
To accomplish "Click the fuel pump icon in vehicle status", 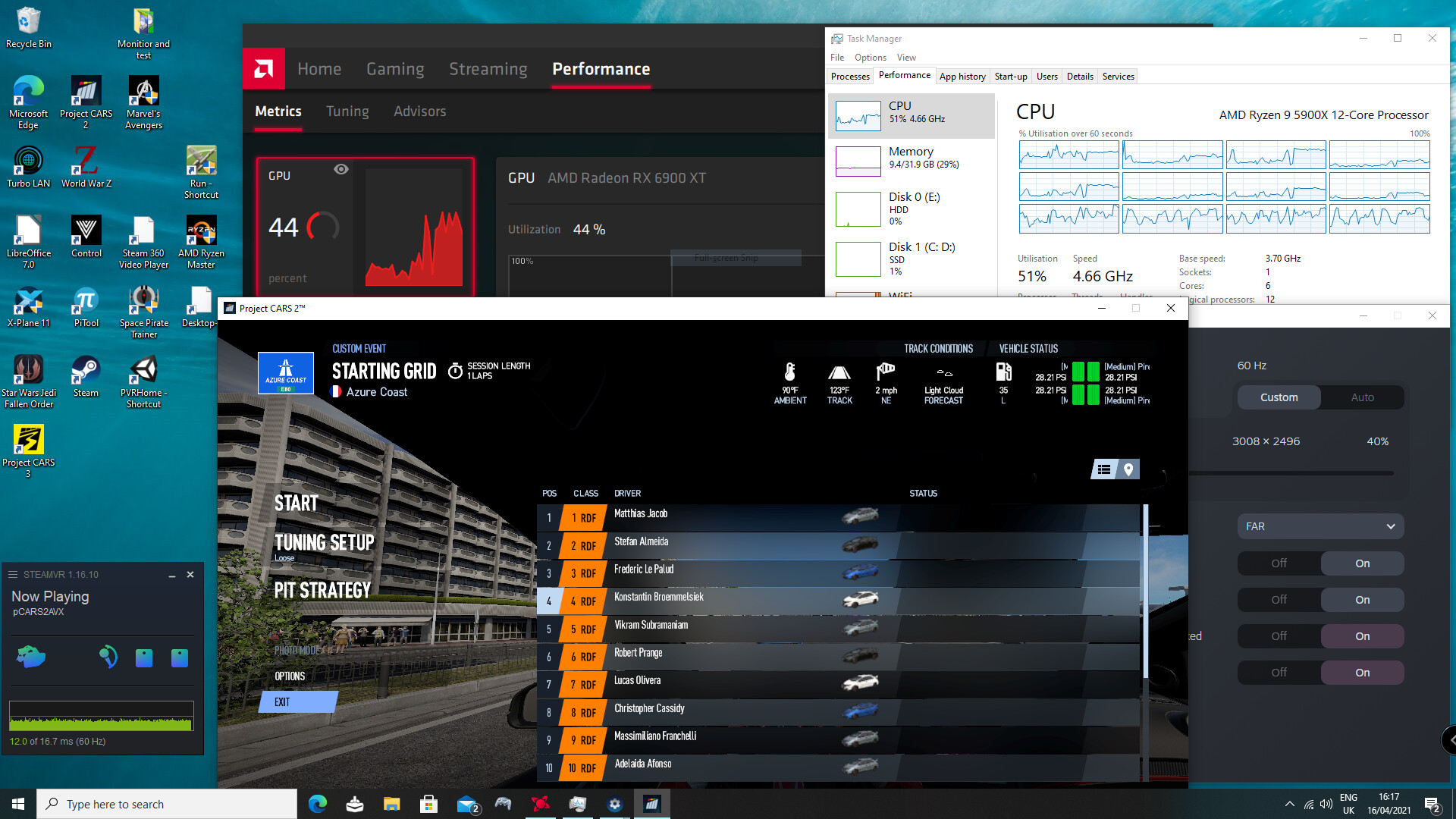I will tap(1003, 372).
